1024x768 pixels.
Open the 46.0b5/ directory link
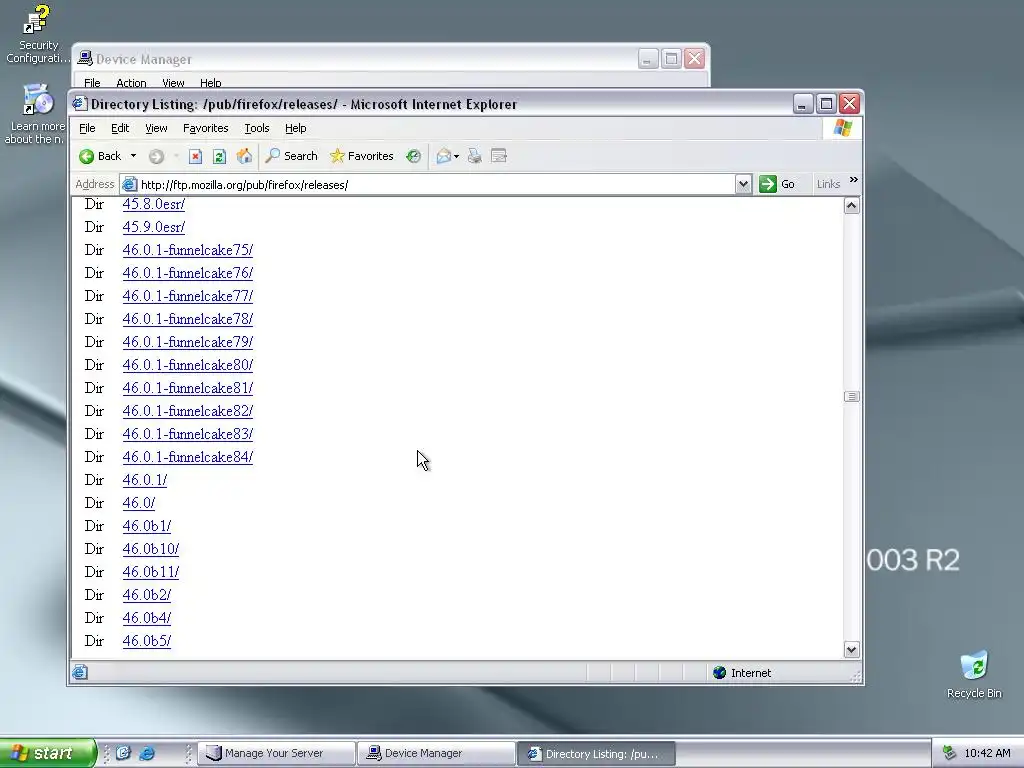[146, 641]
